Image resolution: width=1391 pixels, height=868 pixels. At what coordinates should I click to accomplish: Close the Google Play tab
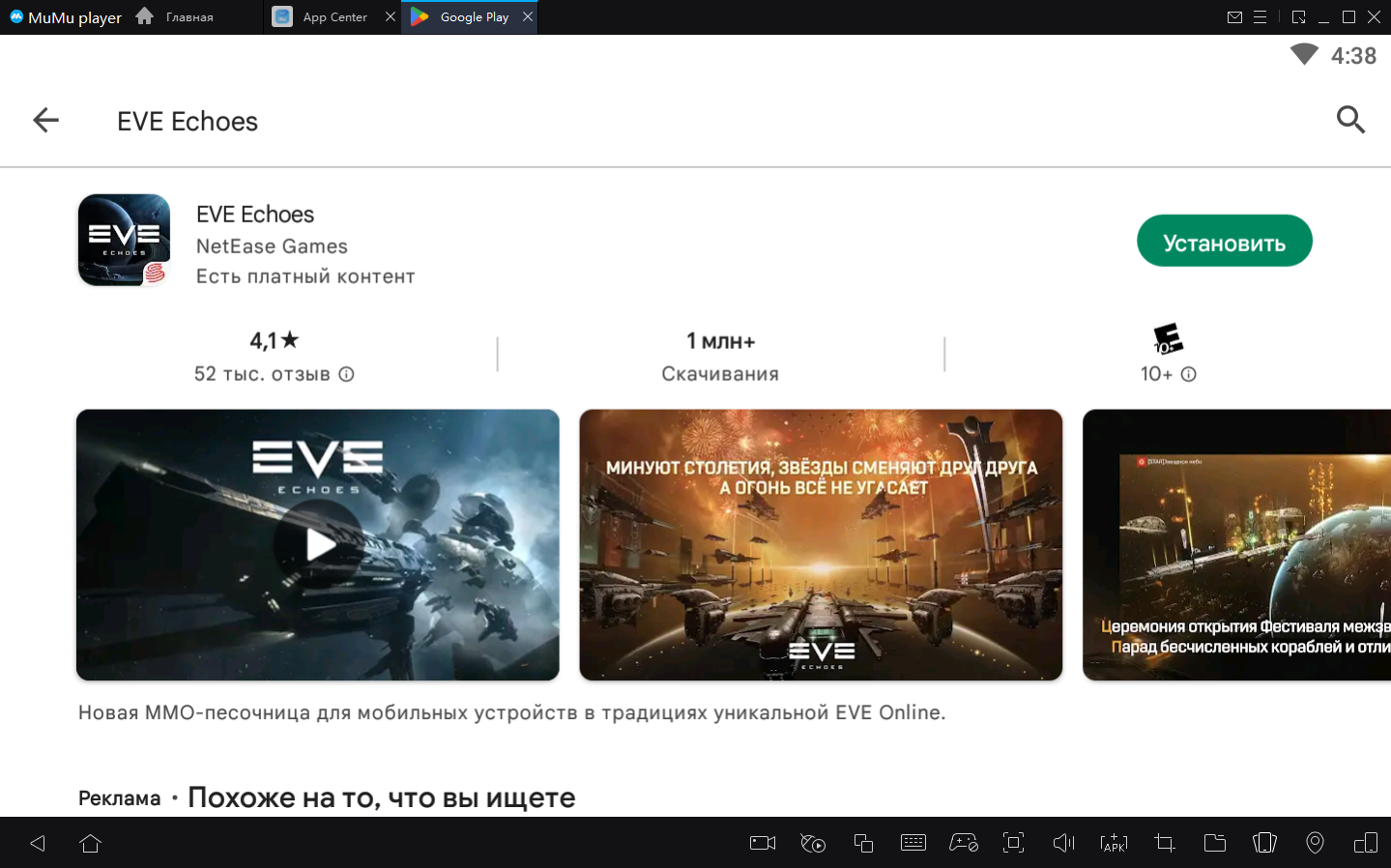[x=528, y=16]
